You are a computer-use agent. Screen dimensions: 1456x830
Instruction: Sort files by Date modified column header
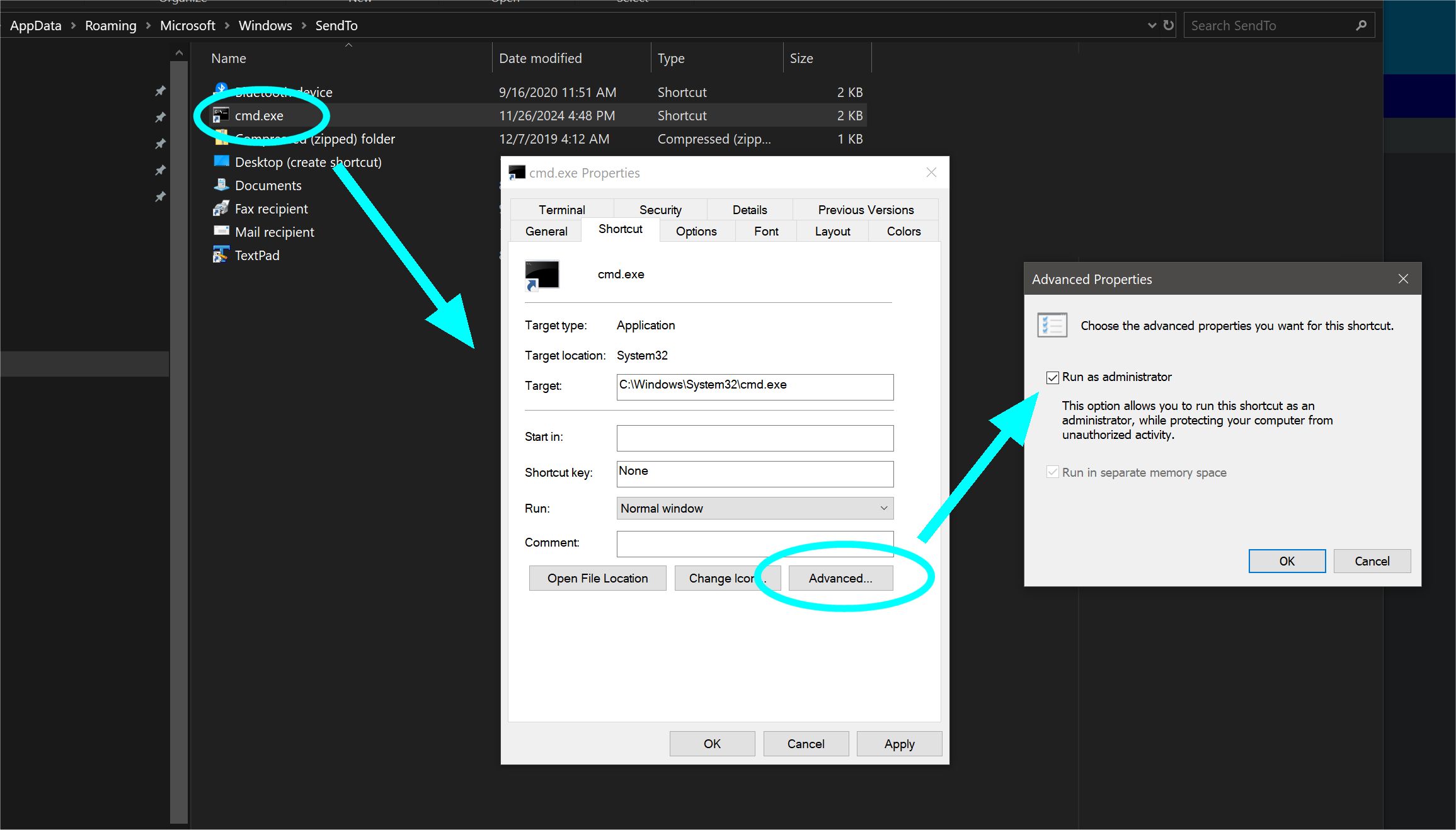click(540, 58)
